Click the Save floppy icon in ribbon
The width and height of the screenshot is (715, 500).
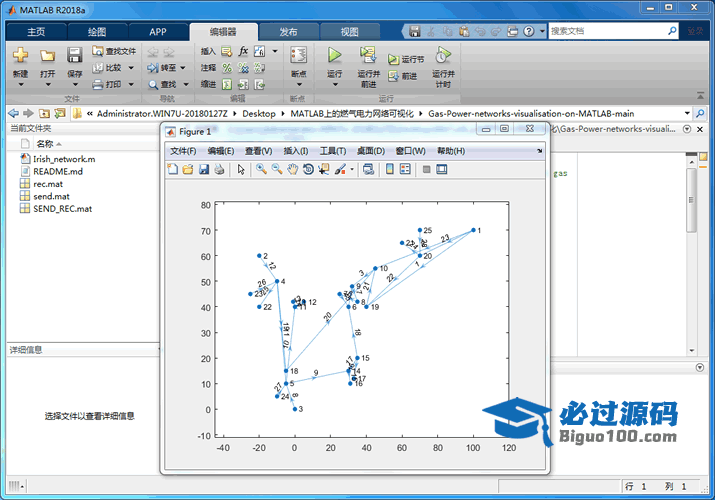pyautogui.click(x=75, y=55)
